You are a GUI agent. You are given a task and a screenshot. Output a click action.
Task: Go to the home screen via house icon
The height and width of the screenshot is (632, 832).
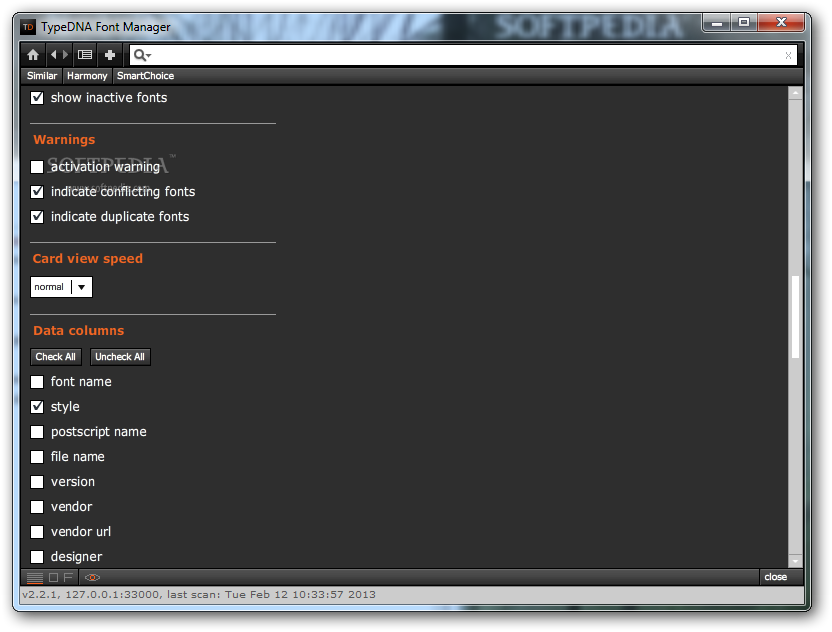coord(33,55)
